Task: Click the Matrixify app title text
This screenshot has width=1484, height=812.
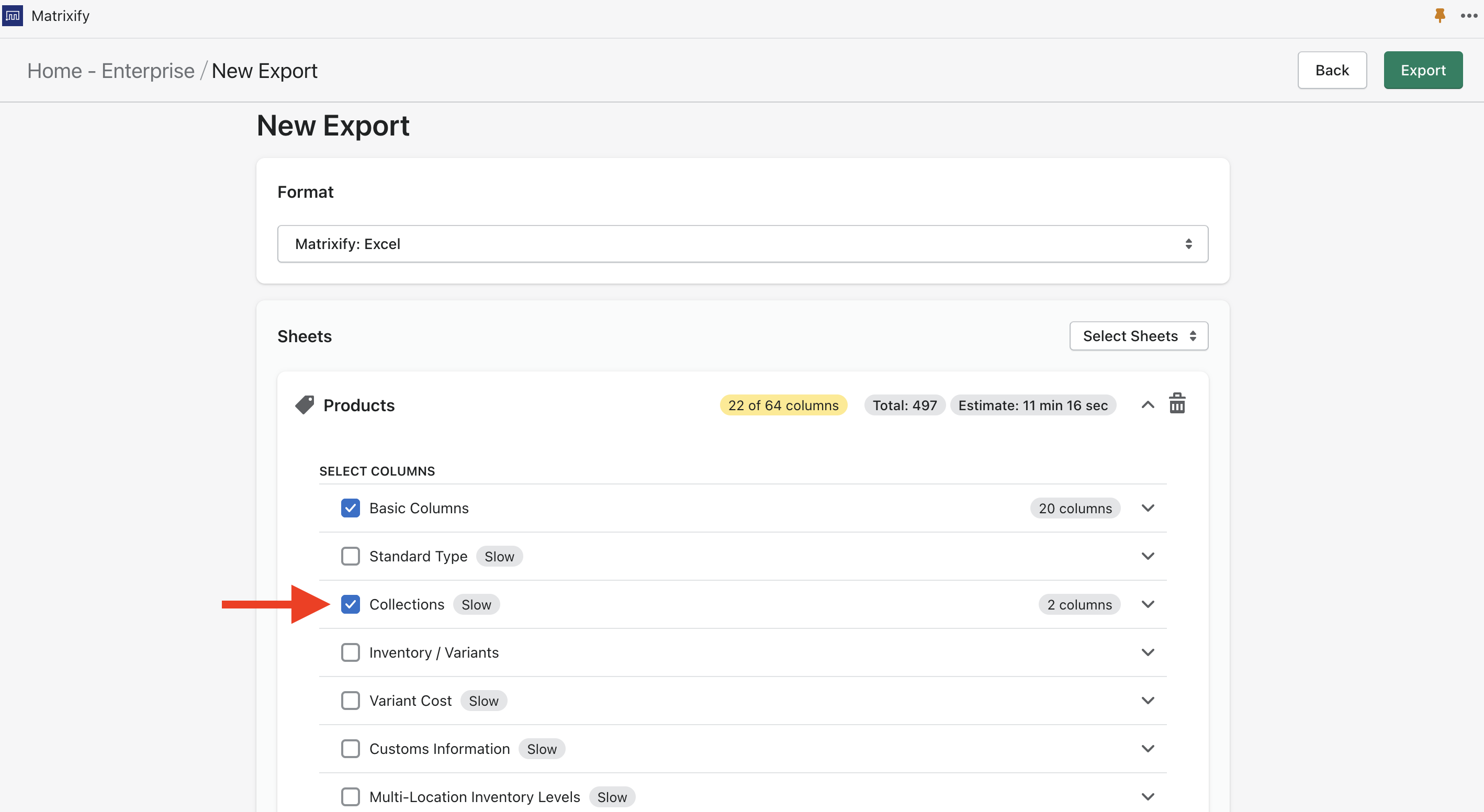Action: pos(61,16)
